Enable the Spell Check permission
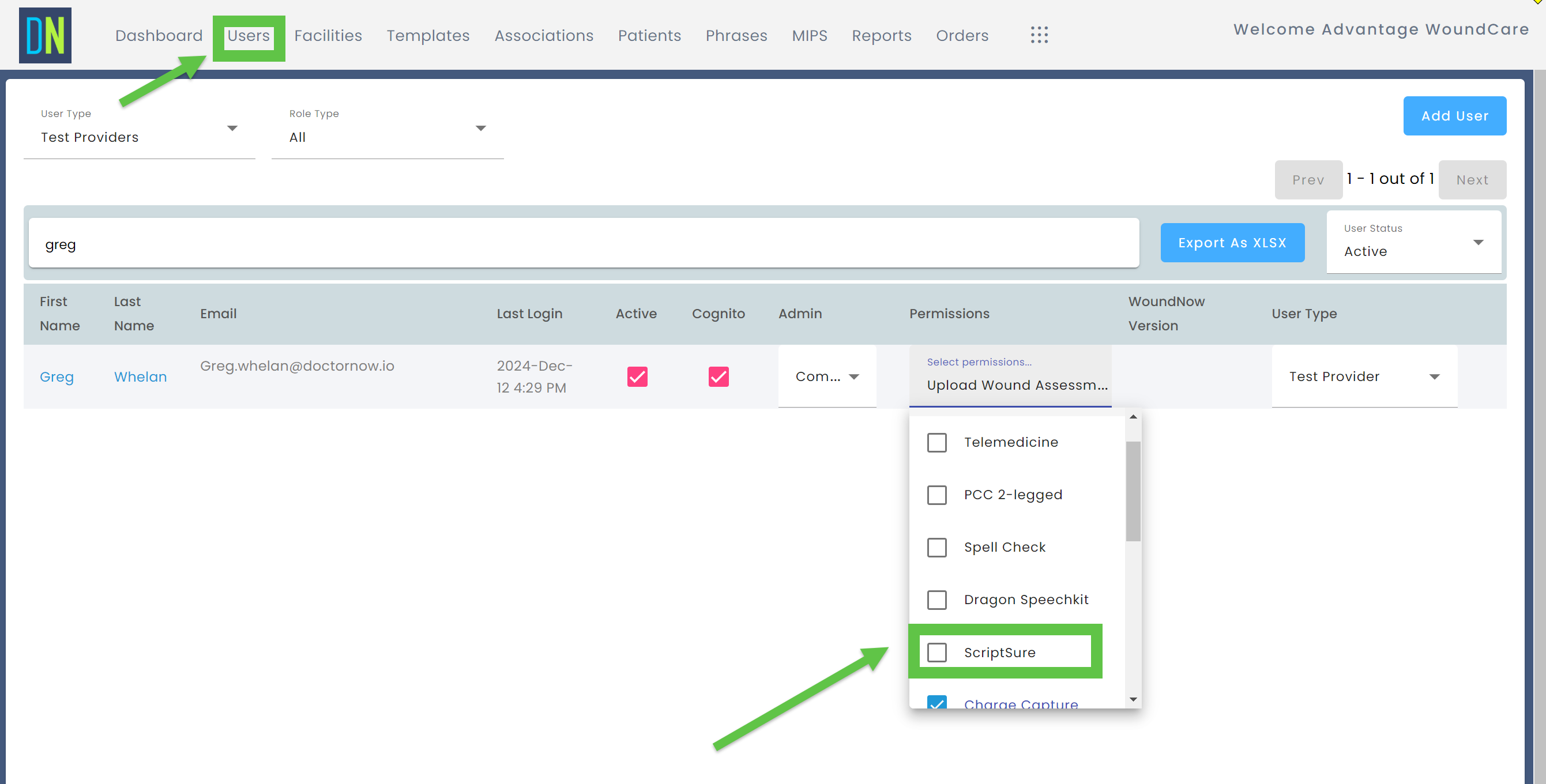 tap(936, 547)
